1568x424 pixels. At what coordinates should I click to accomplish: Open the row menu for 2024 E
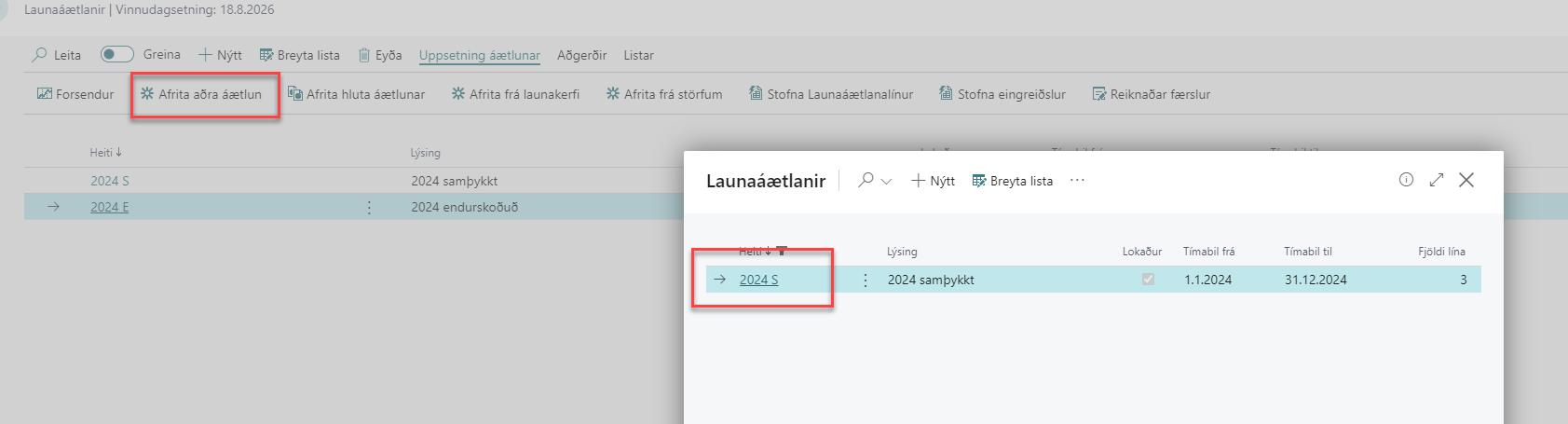(369, 207)
